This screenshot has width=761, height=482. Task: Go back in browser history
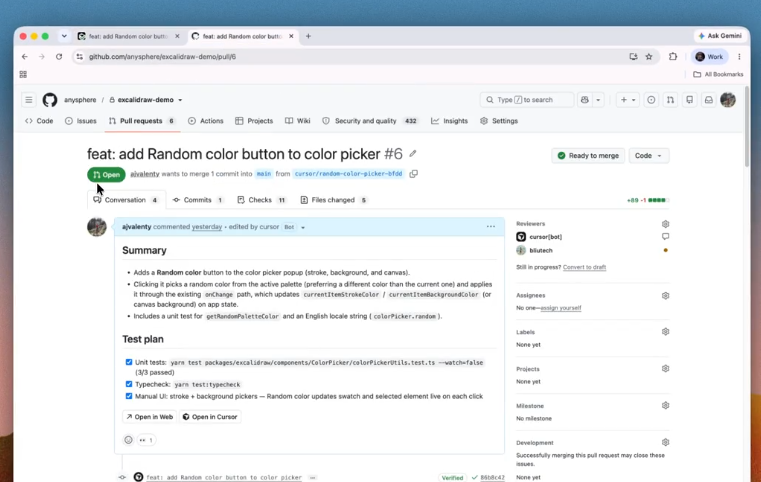point(25,57)
